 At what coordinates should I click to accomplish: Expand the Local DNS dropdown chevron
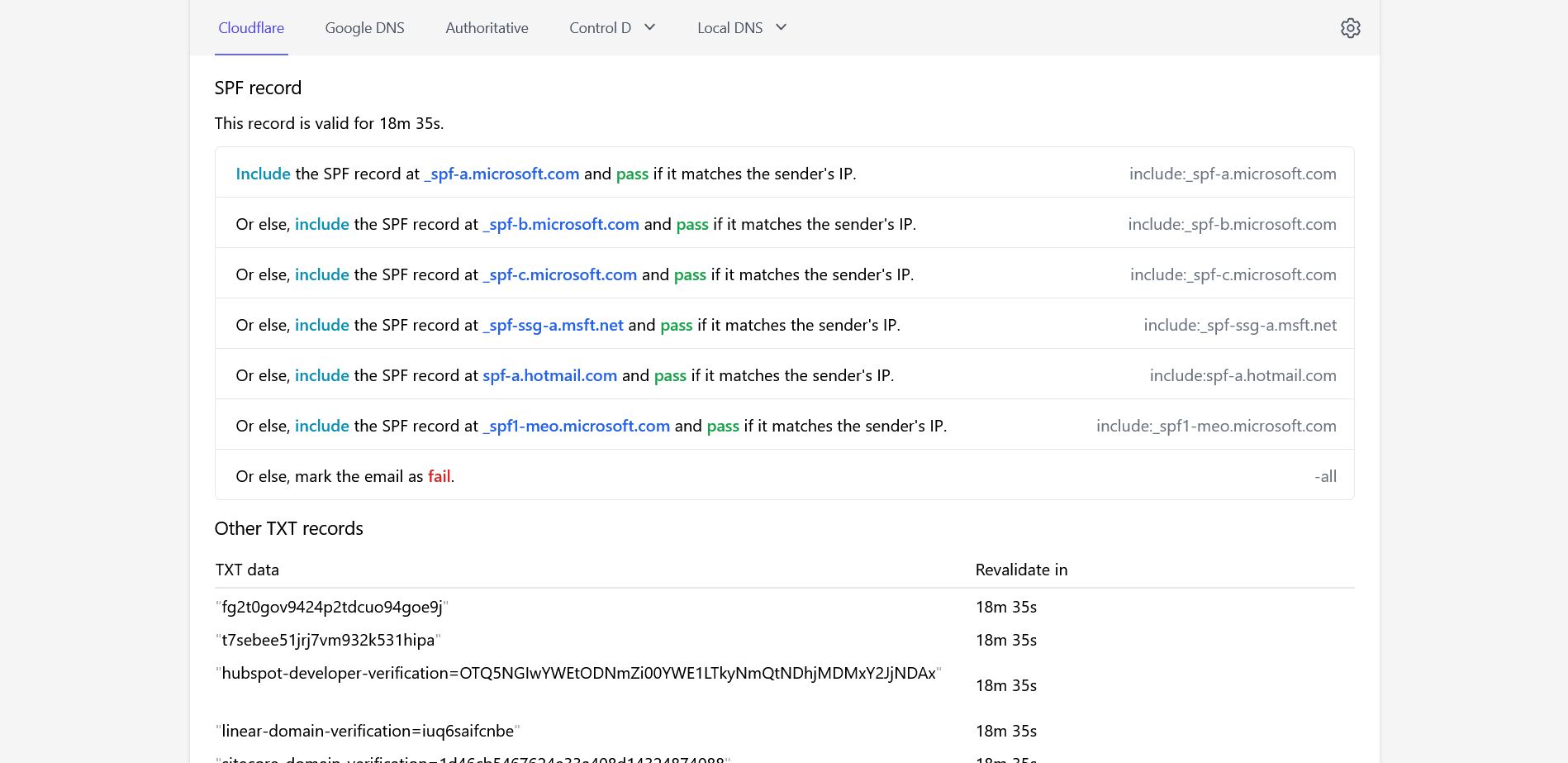click(781, 27)
